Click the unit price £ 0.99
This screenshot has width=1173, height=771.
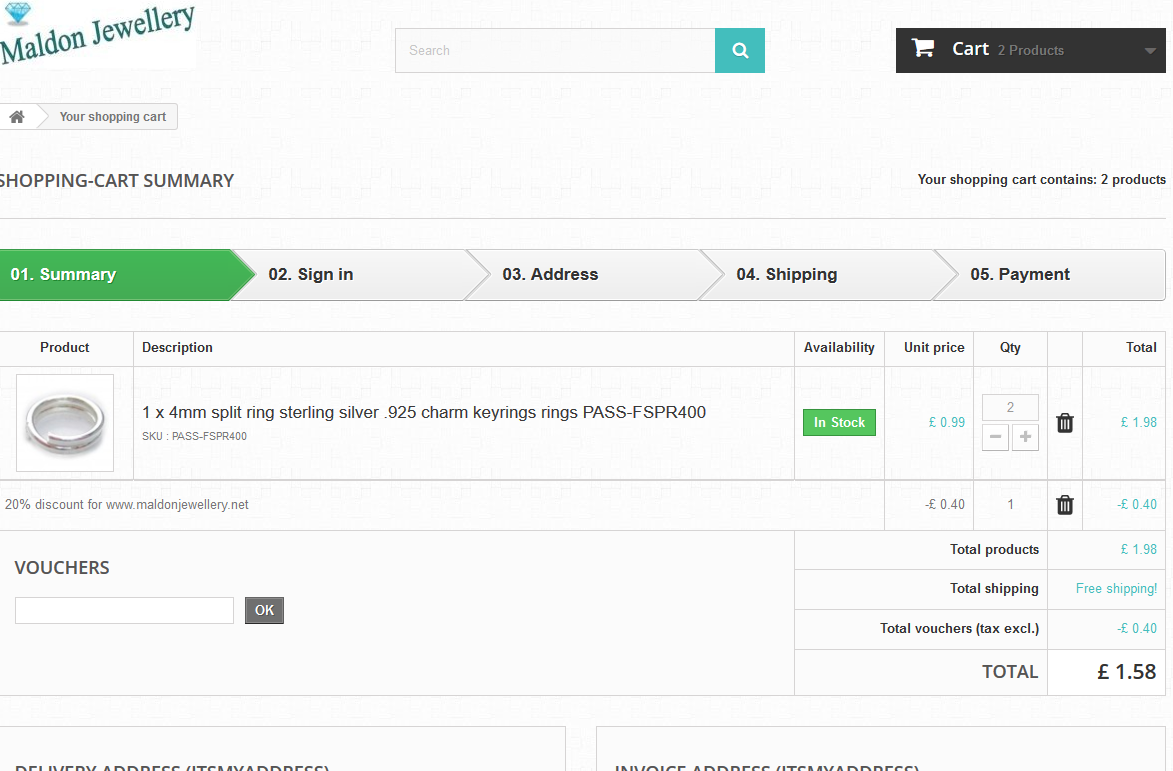[946, 423]
